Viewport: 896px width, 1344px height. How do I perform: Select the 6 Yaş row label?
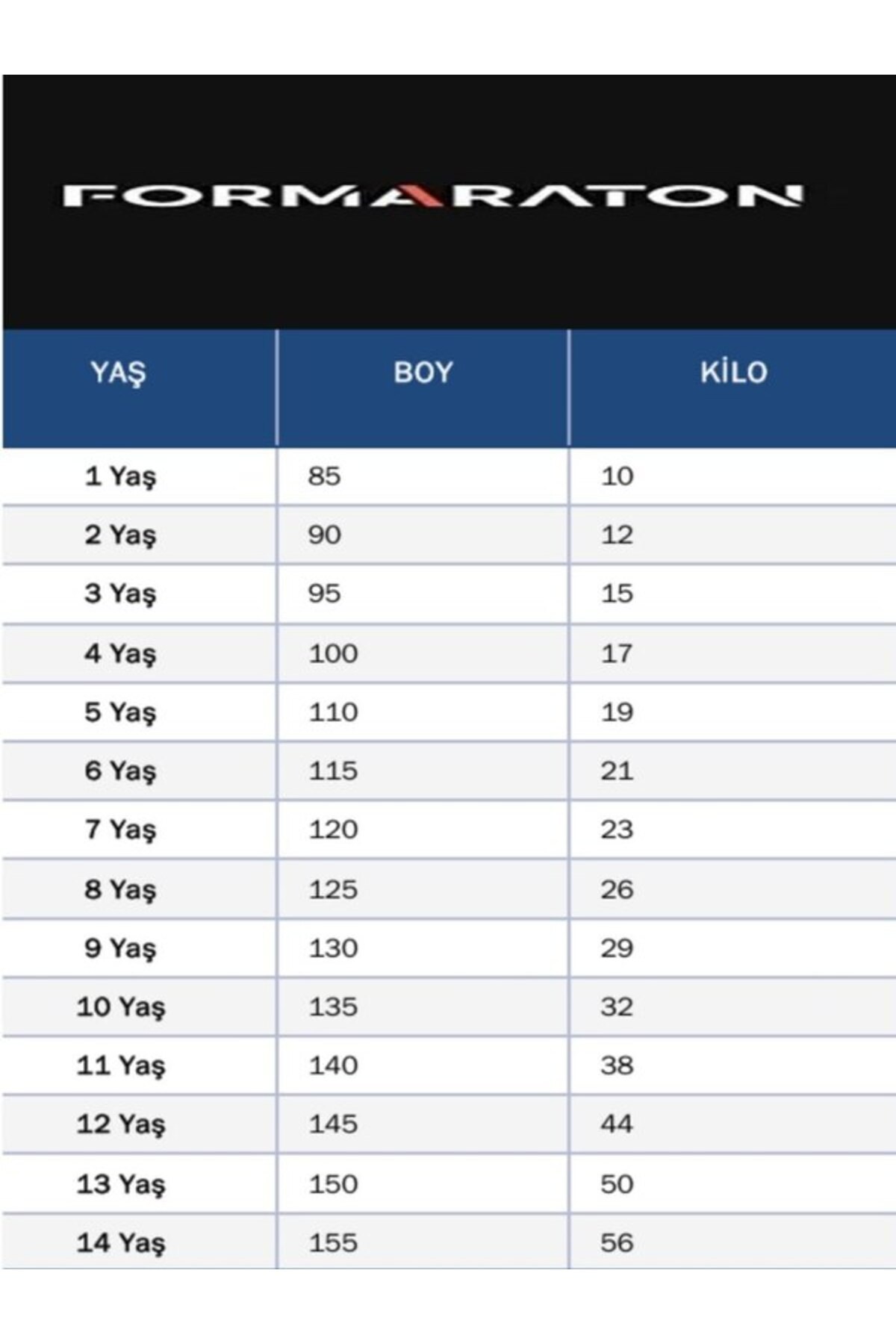[x=120, y=771]
